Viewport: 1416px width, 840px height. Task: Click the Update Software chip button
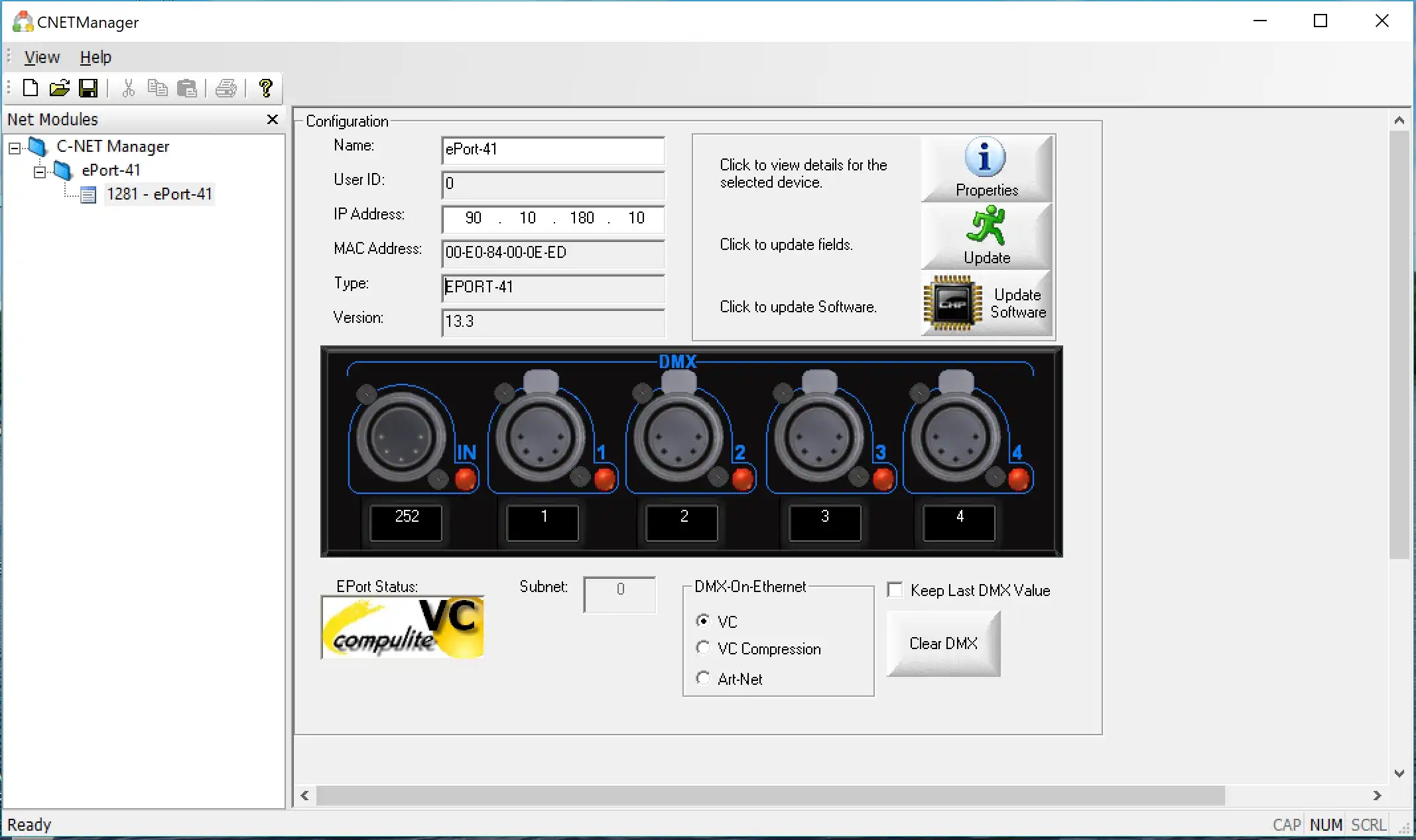pos(986,304)
